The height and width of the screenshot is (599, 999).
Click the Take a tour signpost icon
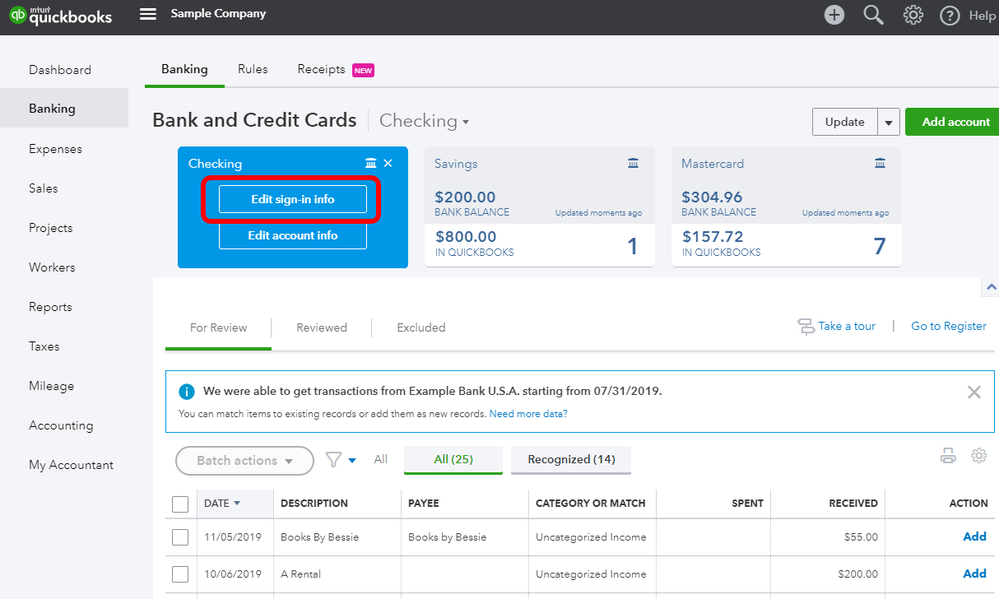pyautogui.click(x=805, y=326)
